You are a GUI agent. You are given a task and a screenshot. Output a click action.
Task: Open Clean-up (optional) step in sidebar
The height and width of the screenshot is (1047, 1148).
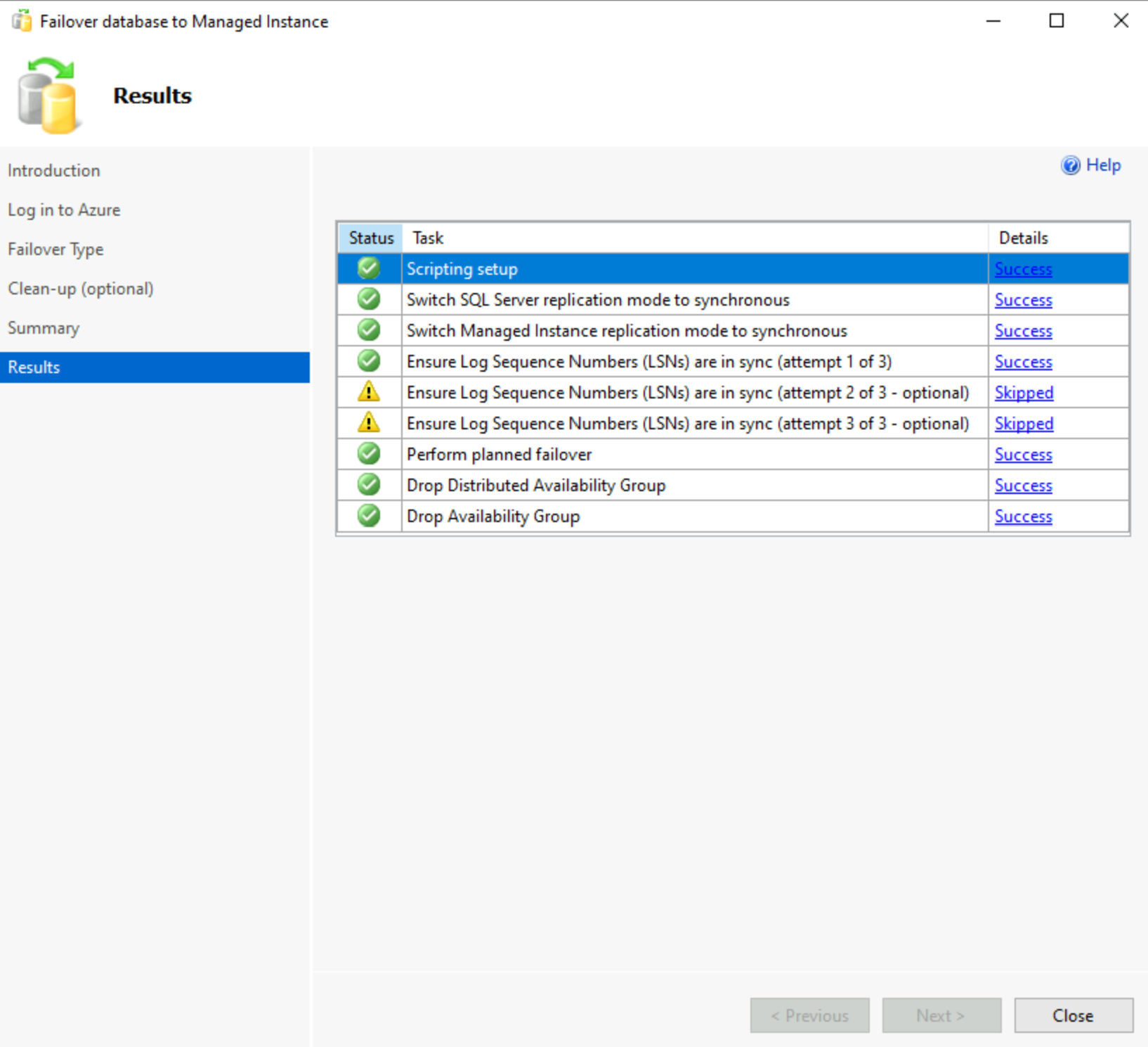point(80,288)
